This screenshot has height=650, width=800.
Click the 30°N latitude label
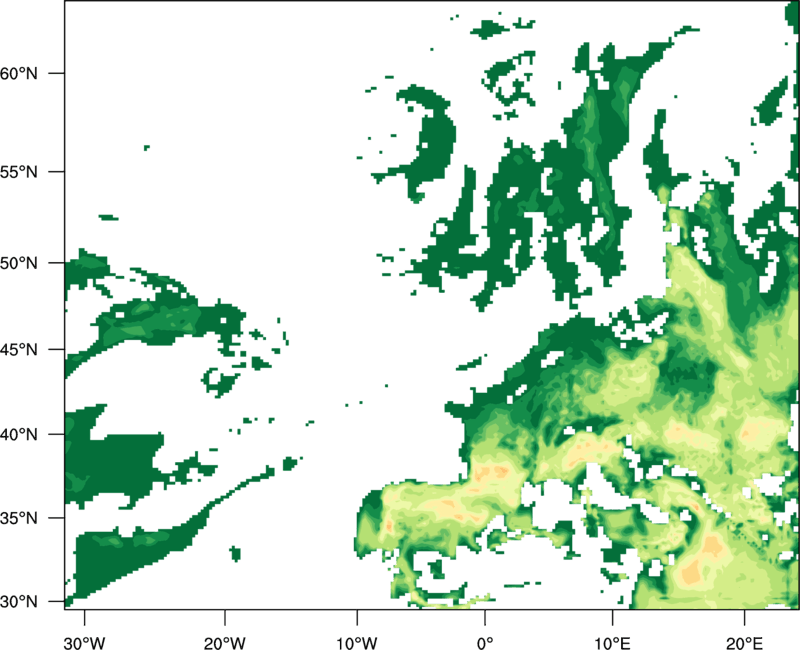pyautogui.click(x=19, y=602)
